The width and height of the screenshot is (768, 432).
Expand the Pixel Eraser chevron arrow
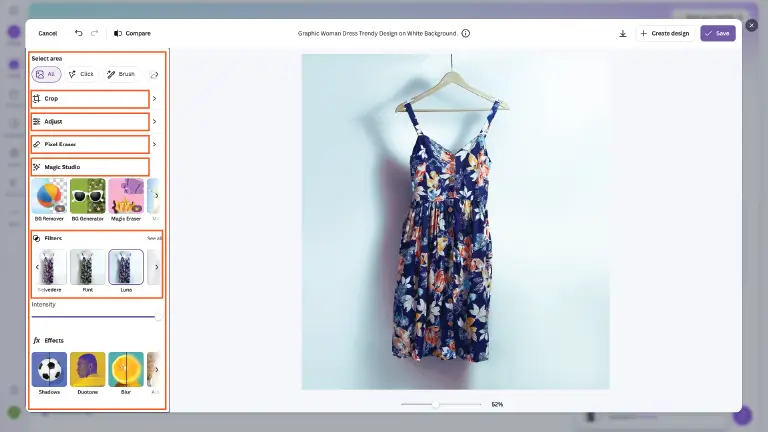[154, 144]
